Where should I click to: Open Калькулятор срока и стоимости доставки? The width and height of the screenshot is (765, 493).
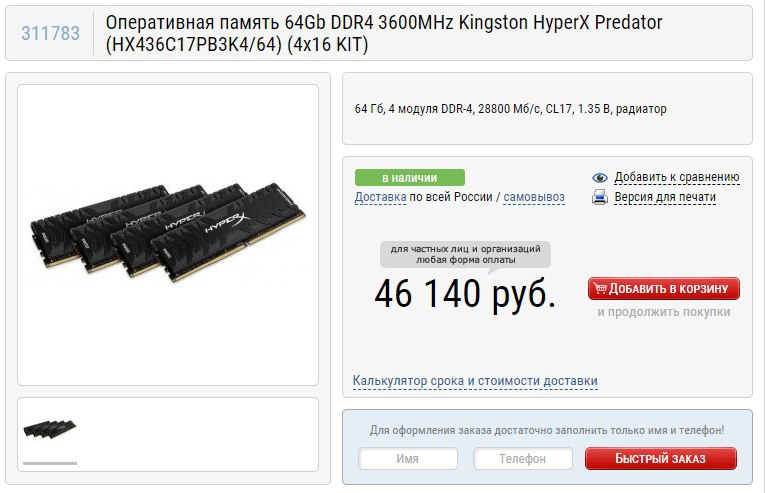point(475,381)
